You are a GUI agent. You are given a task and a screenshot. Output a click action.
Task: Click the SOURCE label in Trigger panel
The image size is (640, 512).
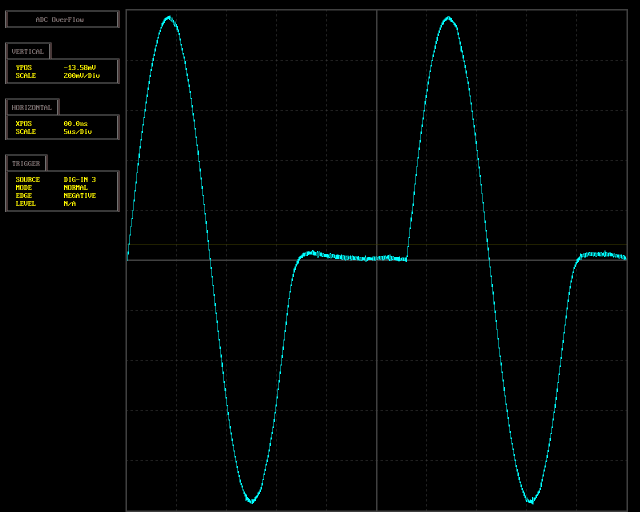pos(28,180)
